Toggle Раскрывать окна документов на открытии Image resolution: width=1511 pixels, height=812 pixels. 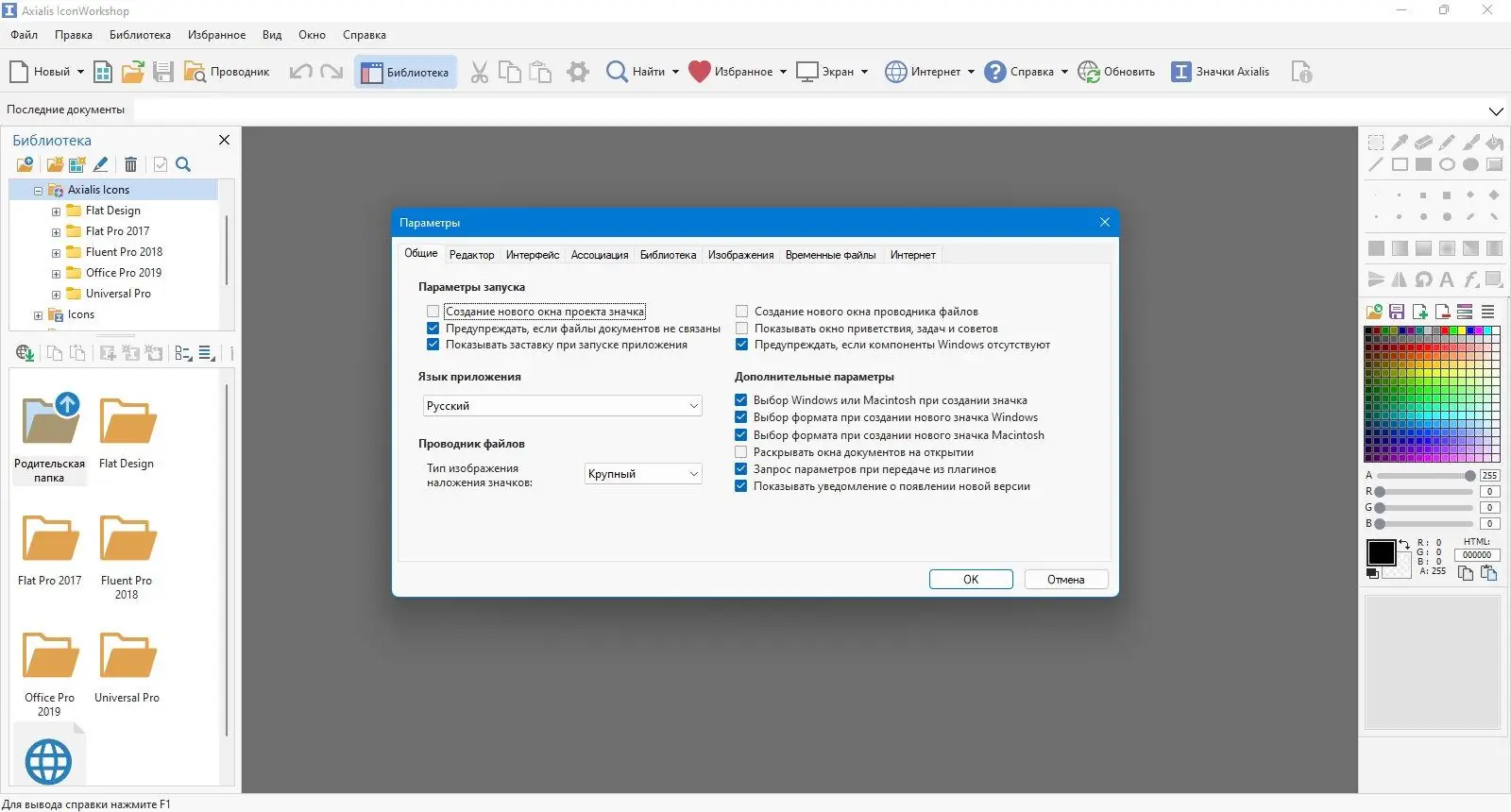pos(740,452)
